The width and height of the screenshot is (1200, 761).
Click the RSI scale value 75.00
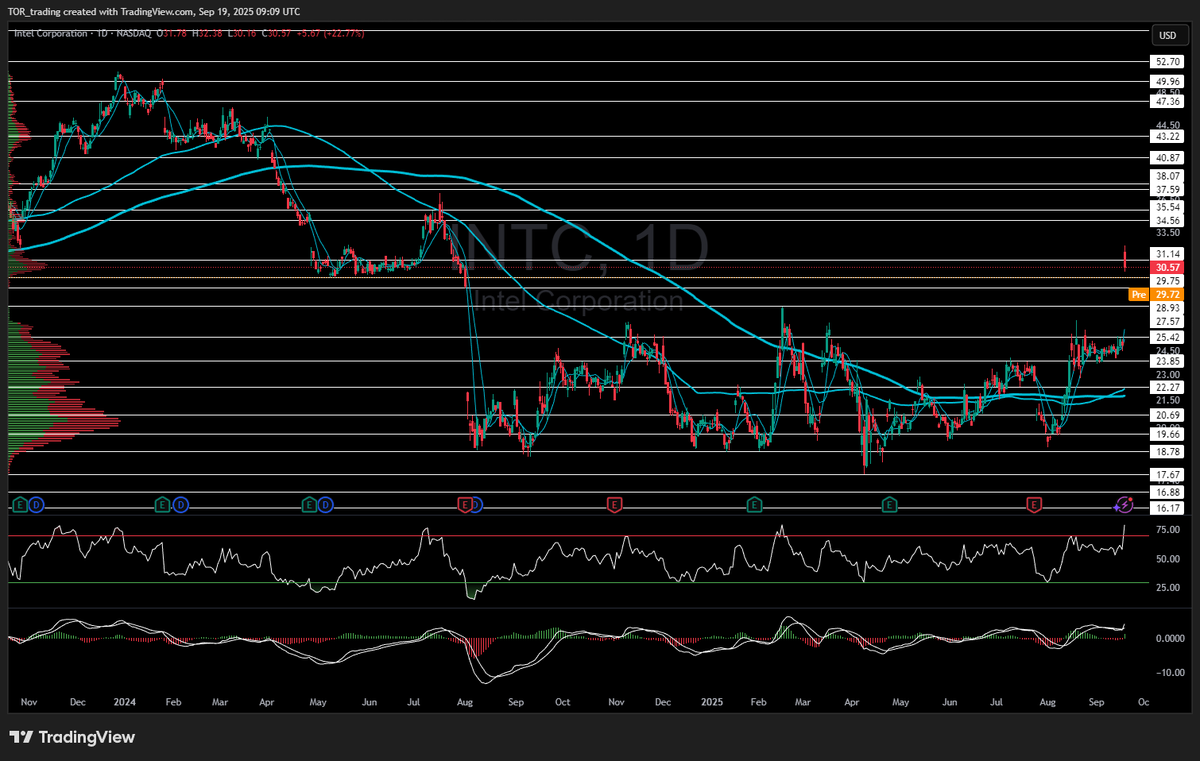[1168, 531]
